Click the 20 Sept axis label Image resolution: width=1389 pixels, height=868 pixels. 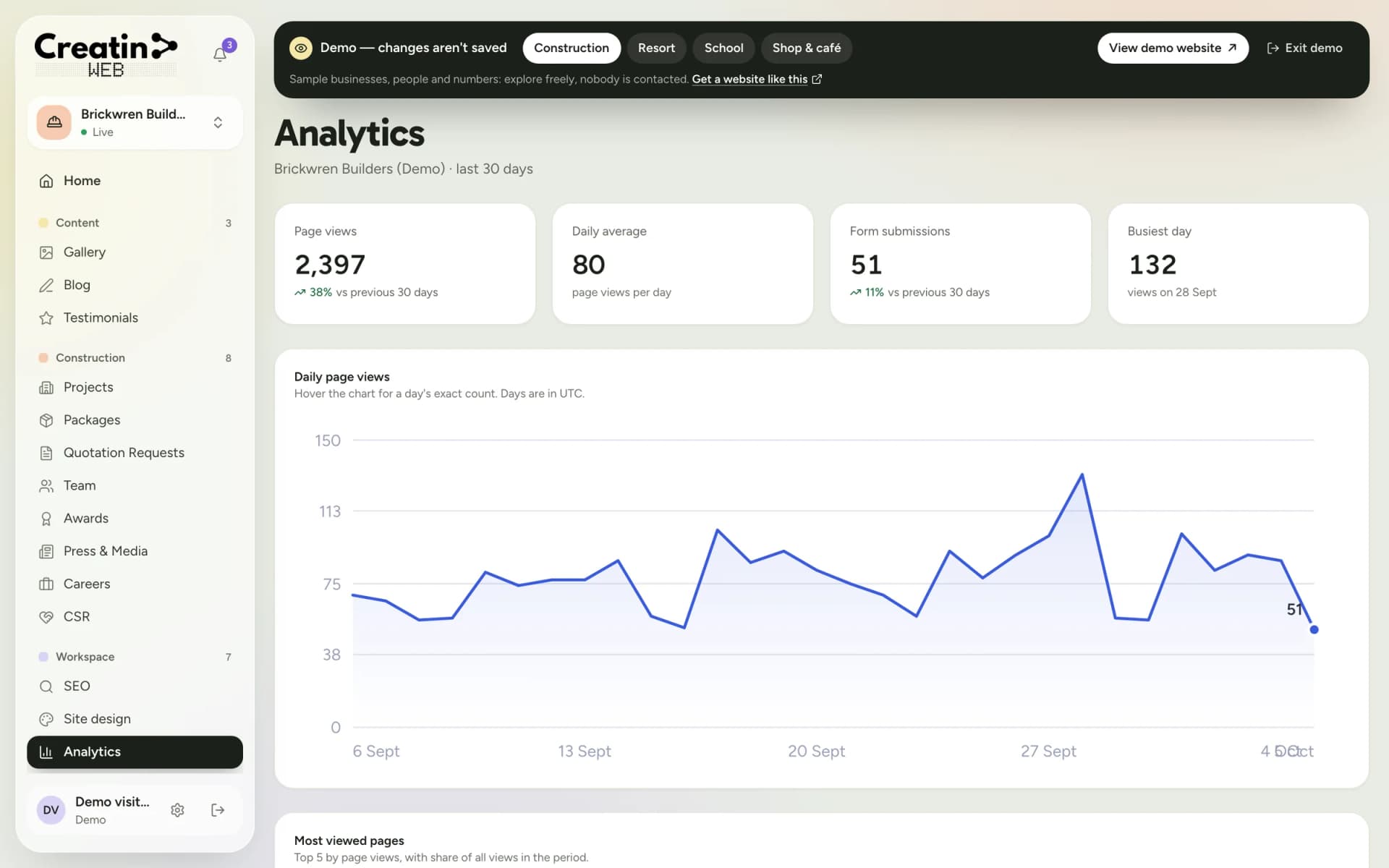point(816,751)
